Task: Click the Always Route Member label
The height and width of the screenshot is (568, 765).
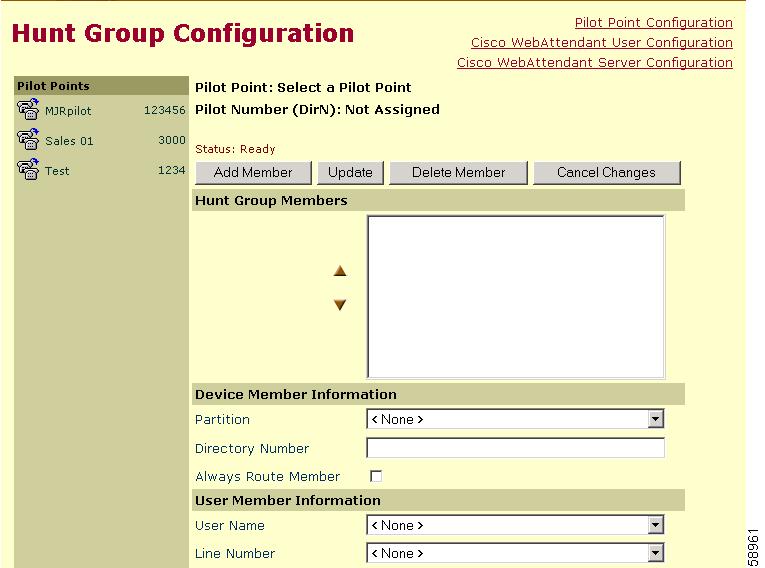Action: (x=267, y=477)
